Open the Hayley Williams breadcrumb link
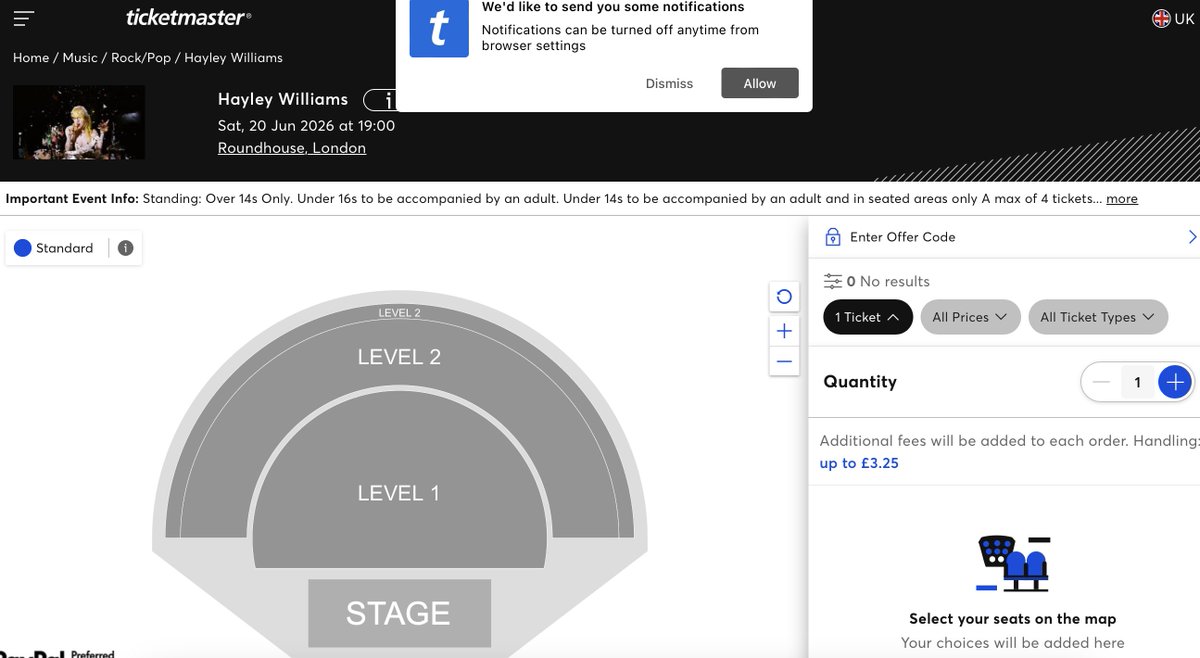 click(x=233, y=58)
